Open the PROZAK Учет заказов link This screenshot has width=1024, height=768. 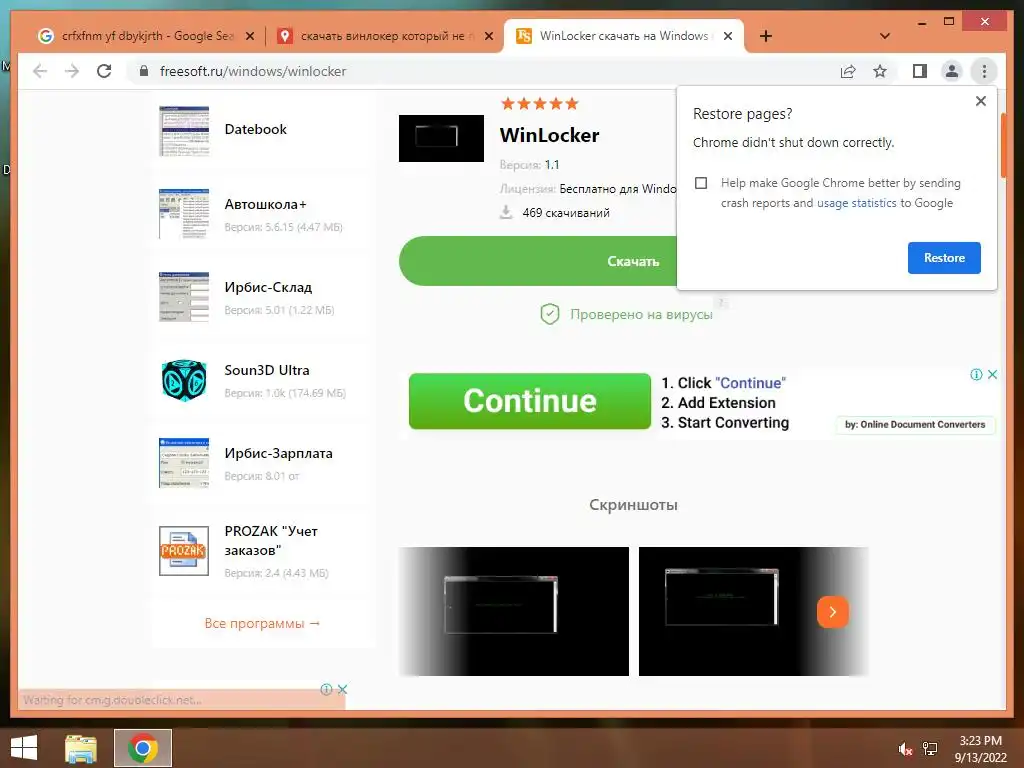pos(271,541)
